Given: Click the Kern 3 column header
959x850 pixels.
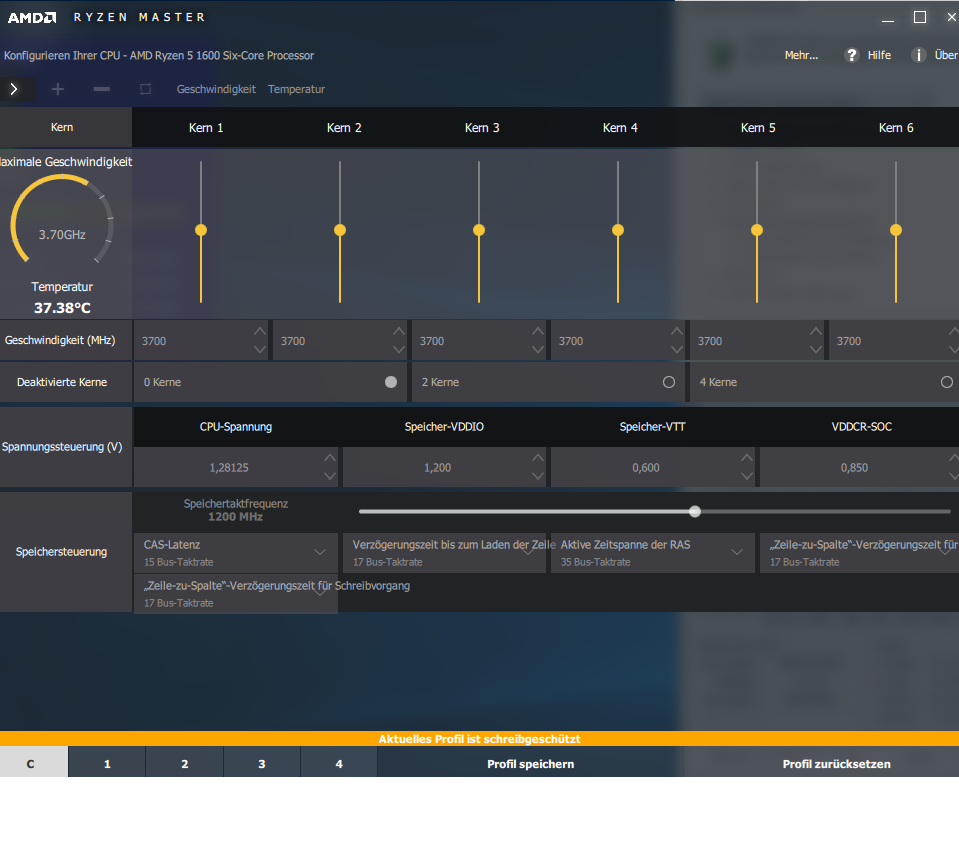Looking at the screenshot, I should coord(482,128).
